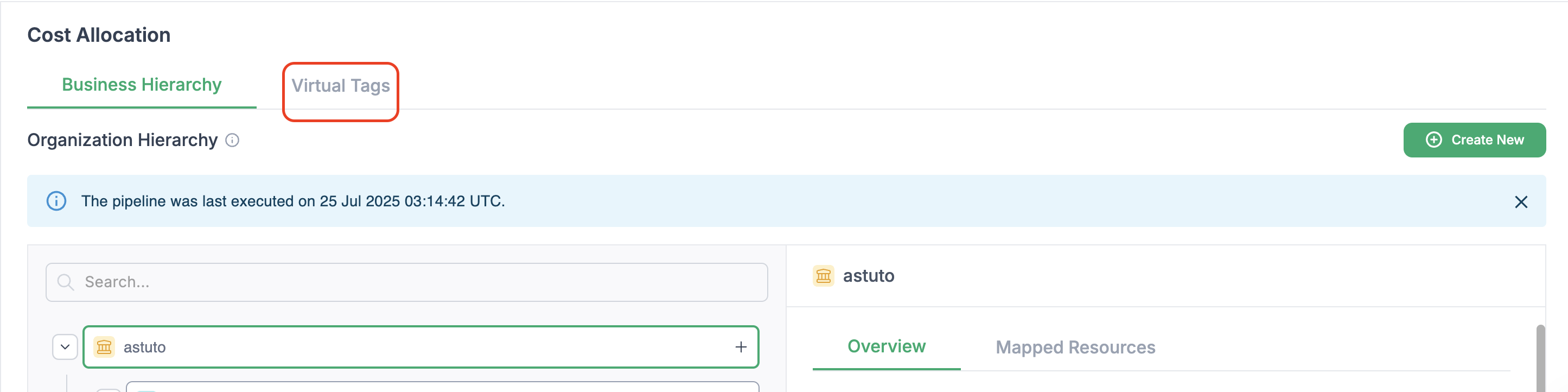This screenshot has width=1568, height=392.
Task: Select the Business Hierarchy tab
Action: click(x=141, y=85)
